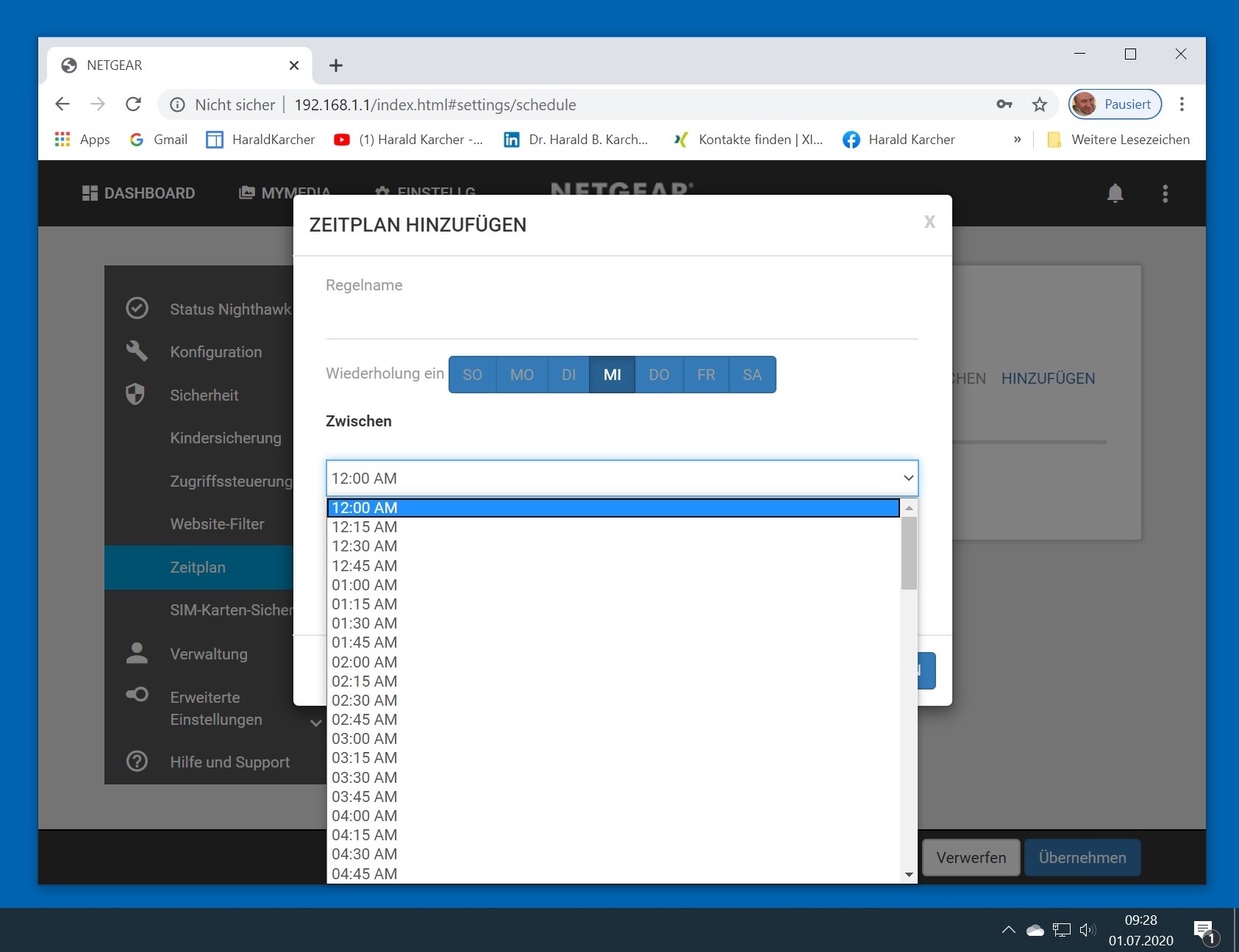Open the Hilfe und Support question mark icon

point(137,761)
